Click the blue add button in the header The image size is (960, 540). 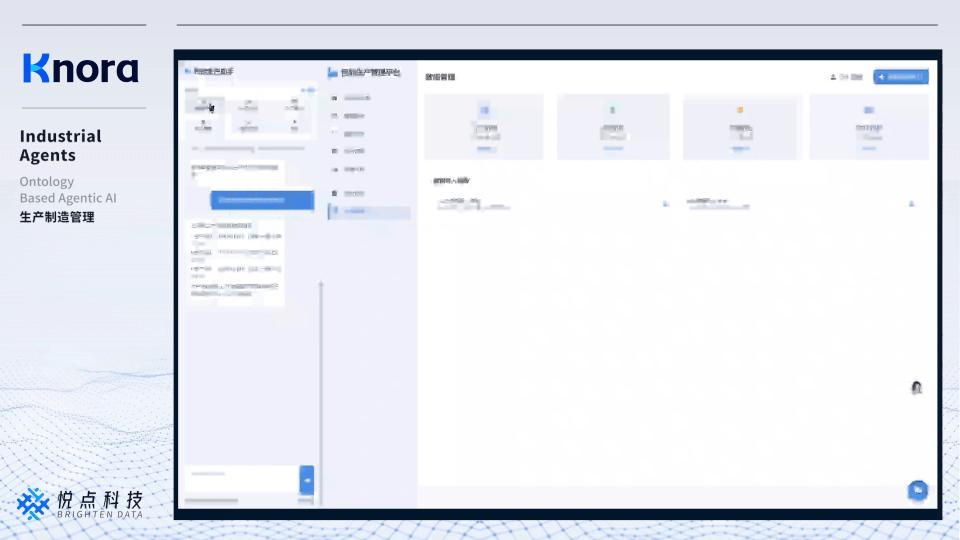coord(900,77)
